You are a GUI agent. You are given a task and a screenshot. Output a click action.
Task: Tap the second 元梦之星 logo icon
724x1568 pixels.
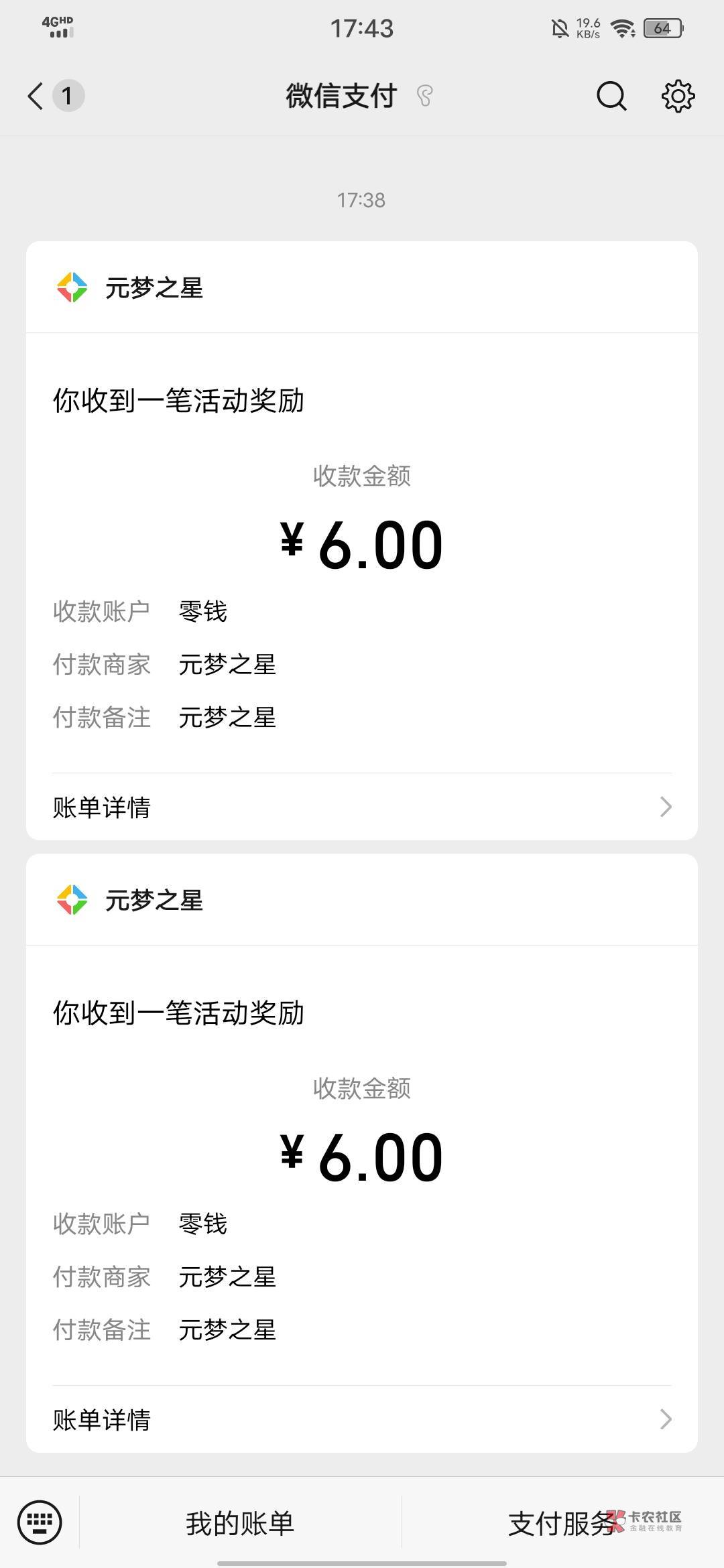click(x=72, y=900)
